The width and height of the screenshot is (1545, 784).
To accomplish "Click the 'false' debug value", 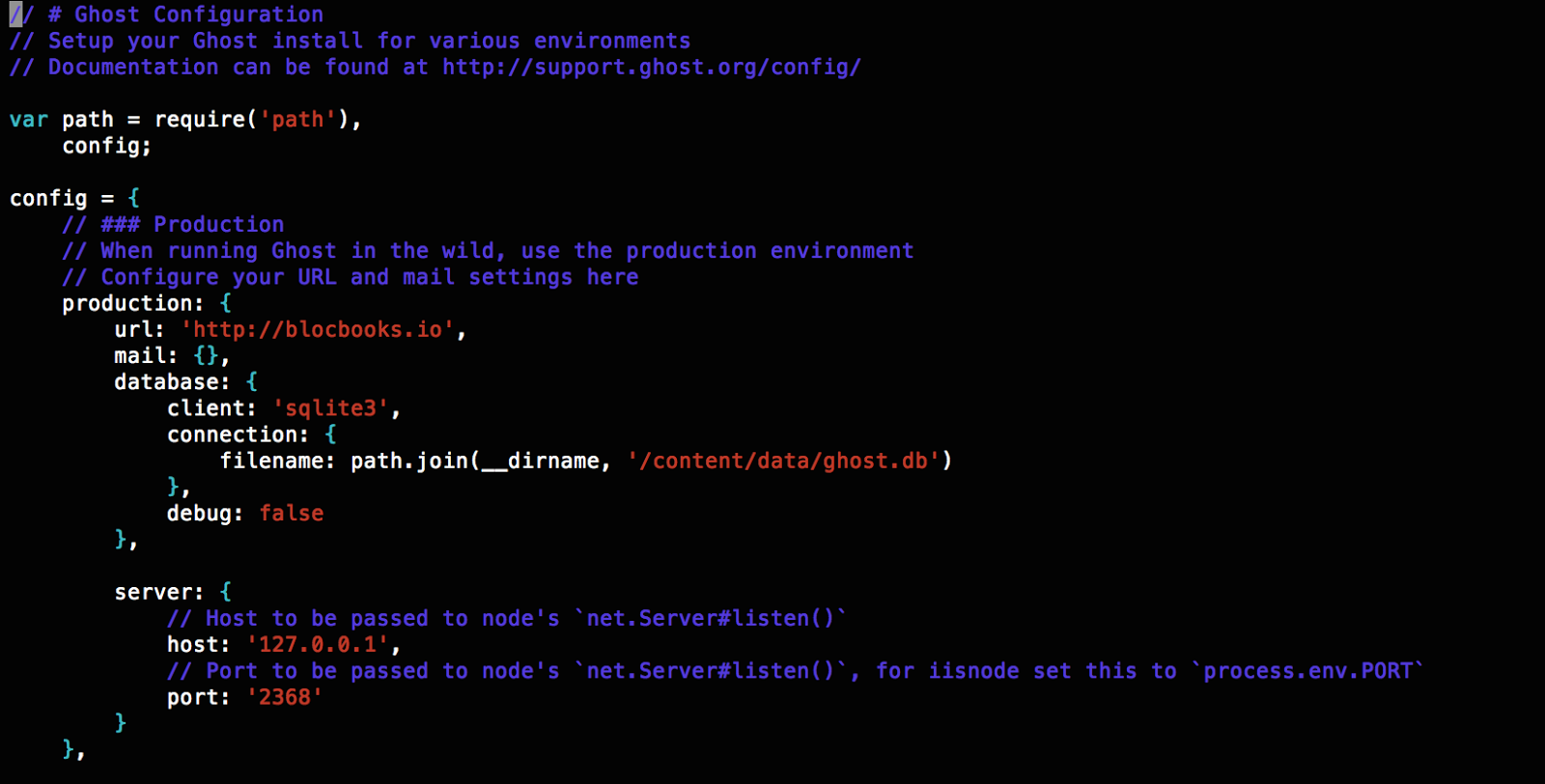I will coord(292,514).
